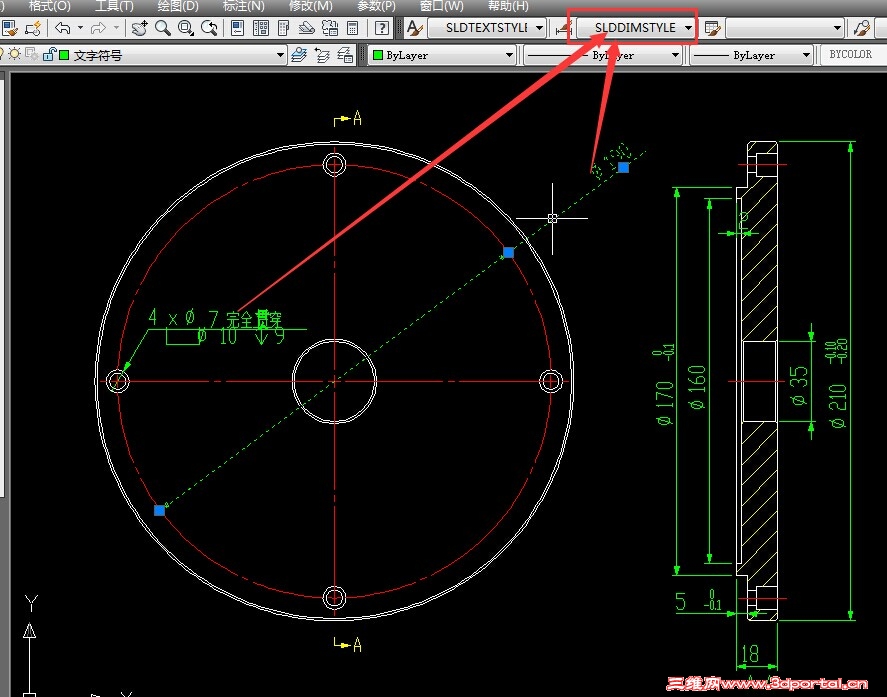
Task: Open the ByLayer lineweight dropdown
Action: click(751, 55)
